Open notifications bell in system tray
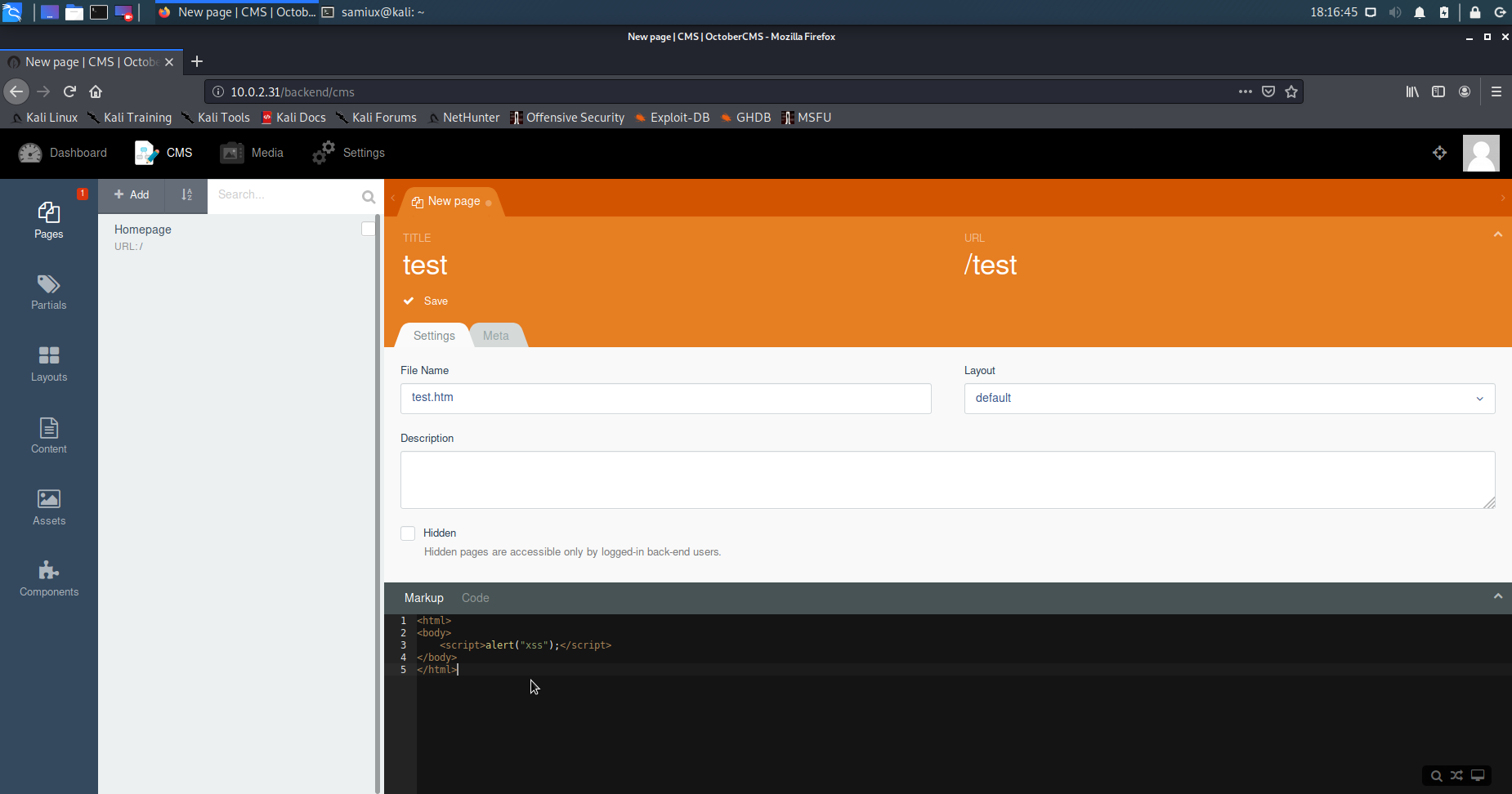The image size is (1512, 794). coord(1420,12)
